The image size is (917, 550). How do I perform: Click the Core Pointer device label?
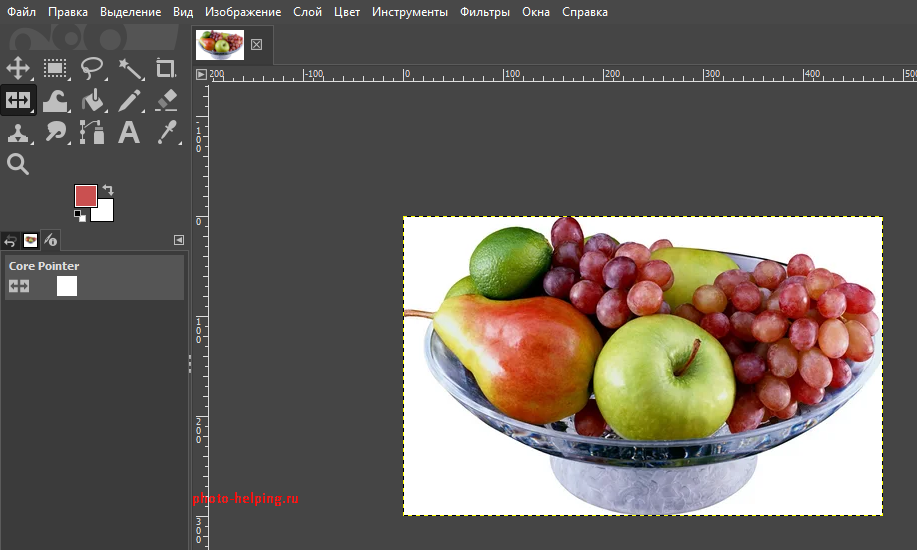pos(44,266)
